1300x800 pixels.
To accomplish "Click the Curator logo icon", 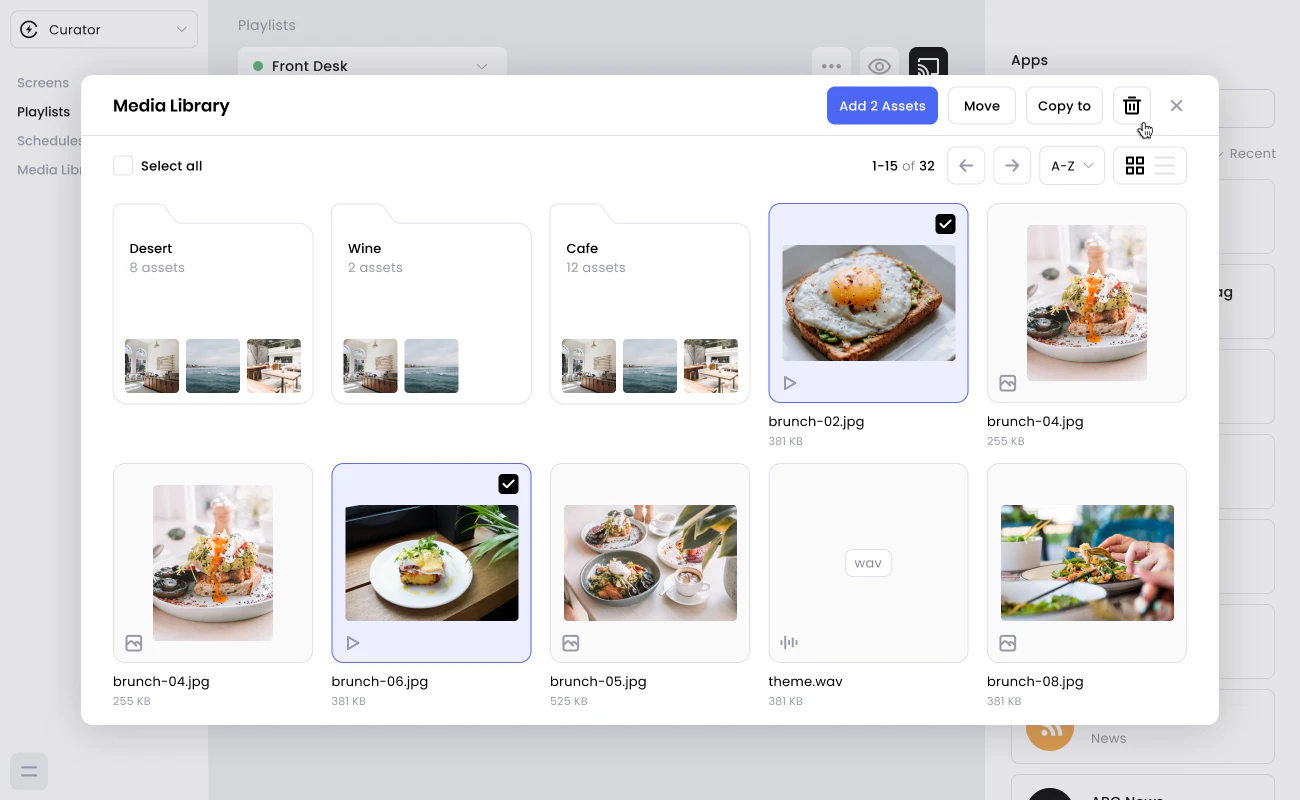I will click(29, 30).
